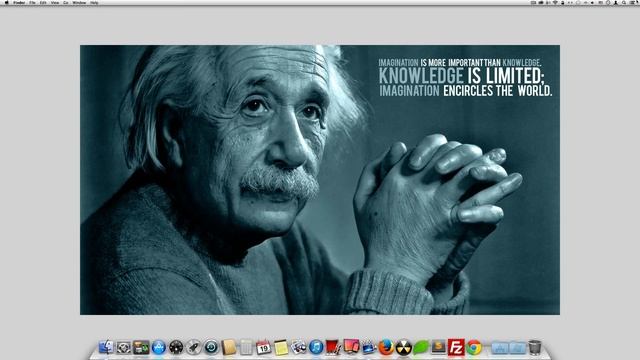The image size is (640, 360).
Task: Launch FileZilla from the Dock
Action: point(456,347)
